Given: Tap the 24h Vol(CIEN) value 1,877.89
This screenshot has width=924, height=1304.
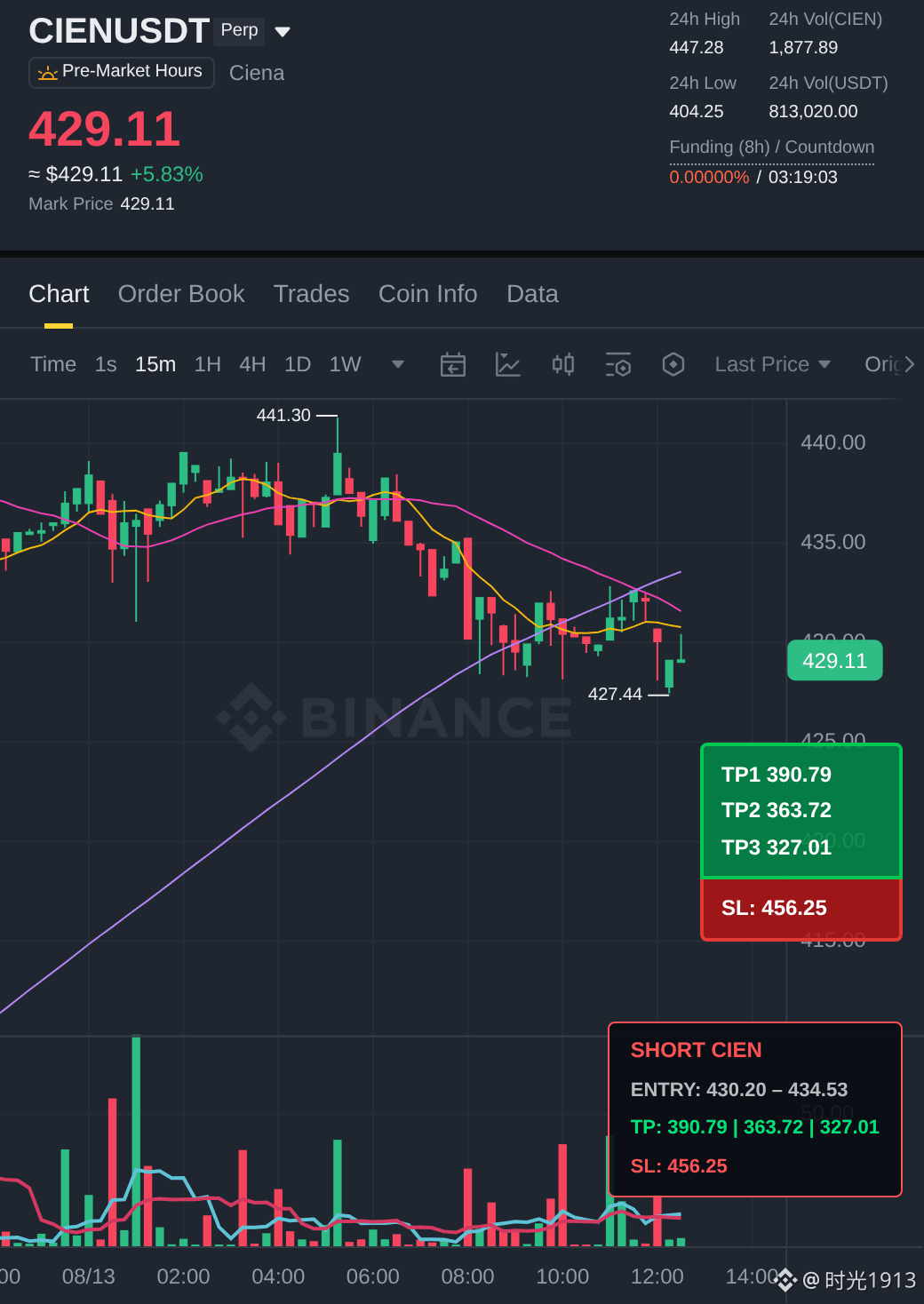Looking at the screenshot, I should (803, 48).
